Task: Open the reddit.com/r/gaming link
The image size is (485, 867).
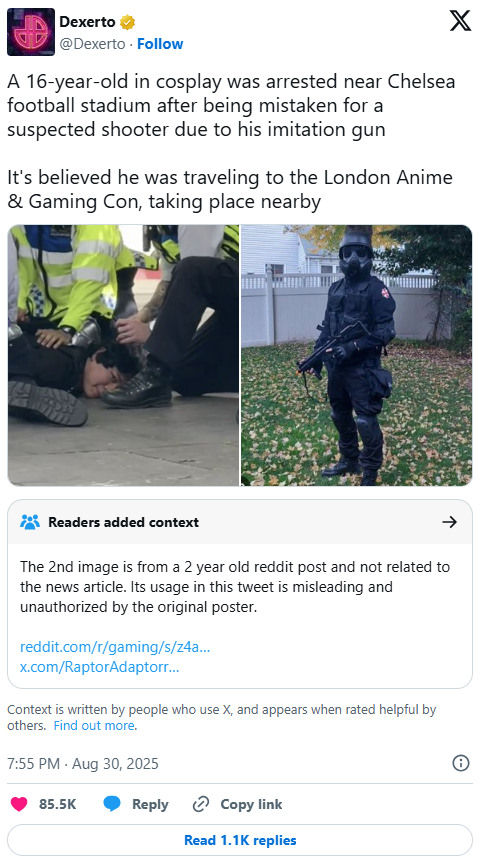Action: click(x=115, y=646)
